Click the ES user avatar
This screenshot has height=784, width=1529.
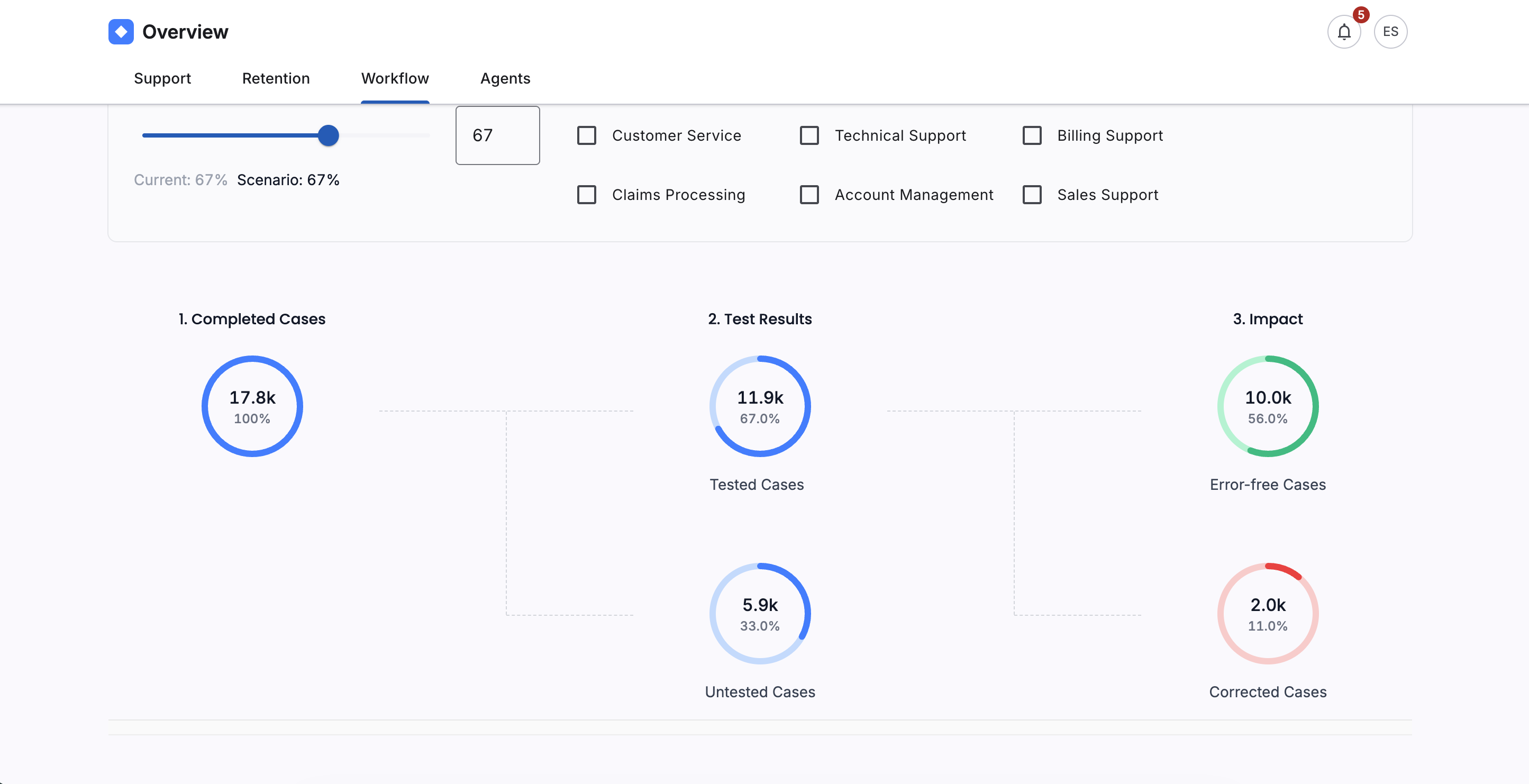(x=1390, y=32)
